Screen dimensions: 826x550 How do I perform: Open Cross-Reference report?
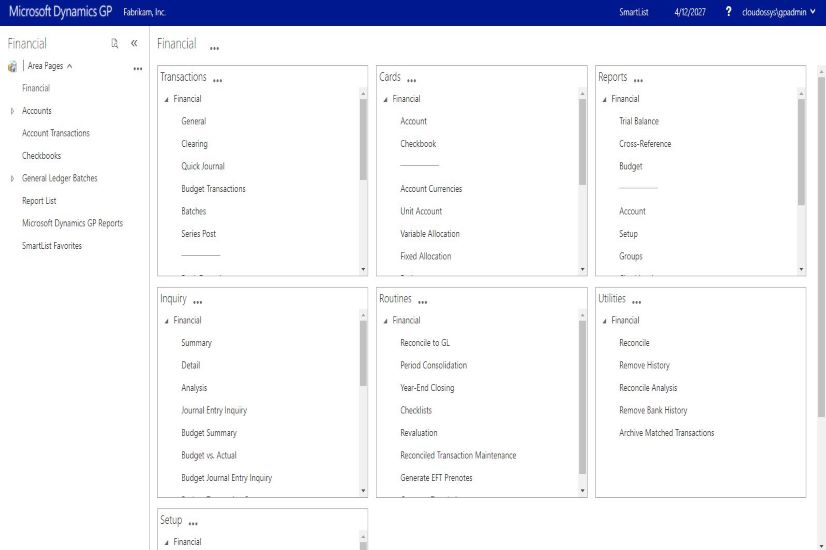coord(645,144)
